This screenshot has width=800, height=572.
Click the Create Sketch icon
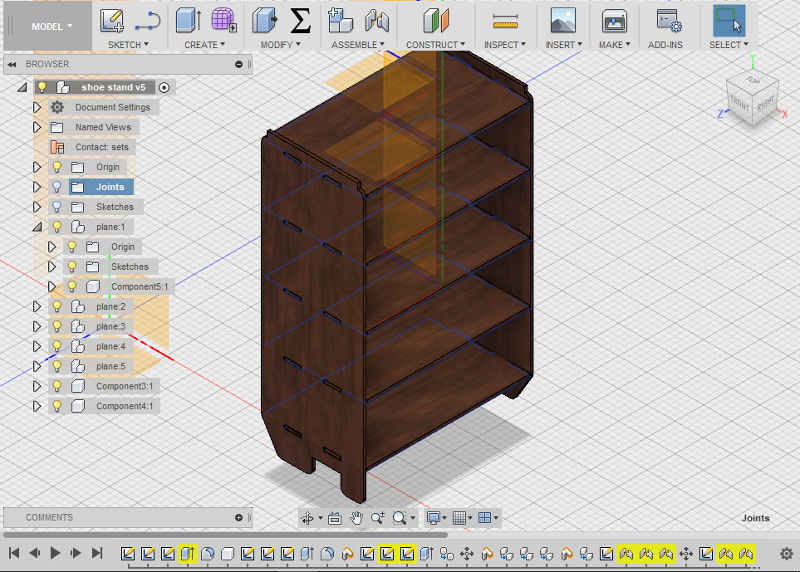click(x=112, y=21)
